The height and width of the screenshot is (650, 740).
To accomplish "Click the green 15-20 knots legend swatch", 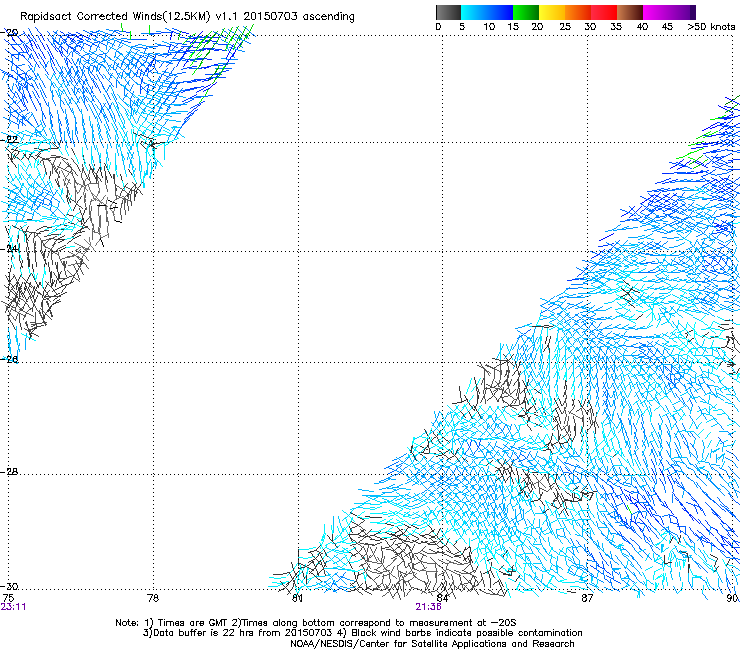I will click(x=526, y=12).
